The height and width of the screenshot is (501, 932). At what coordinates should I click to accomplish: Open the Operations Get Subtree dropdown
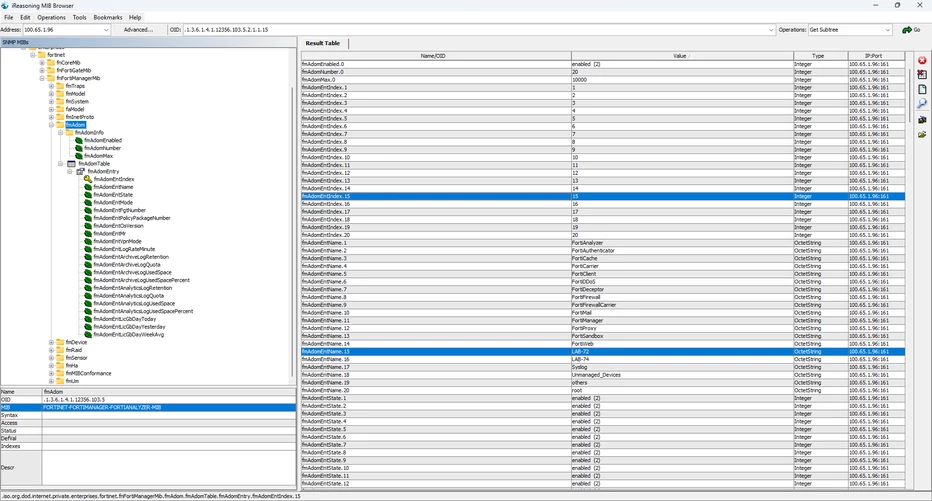[x=887, y=30]
